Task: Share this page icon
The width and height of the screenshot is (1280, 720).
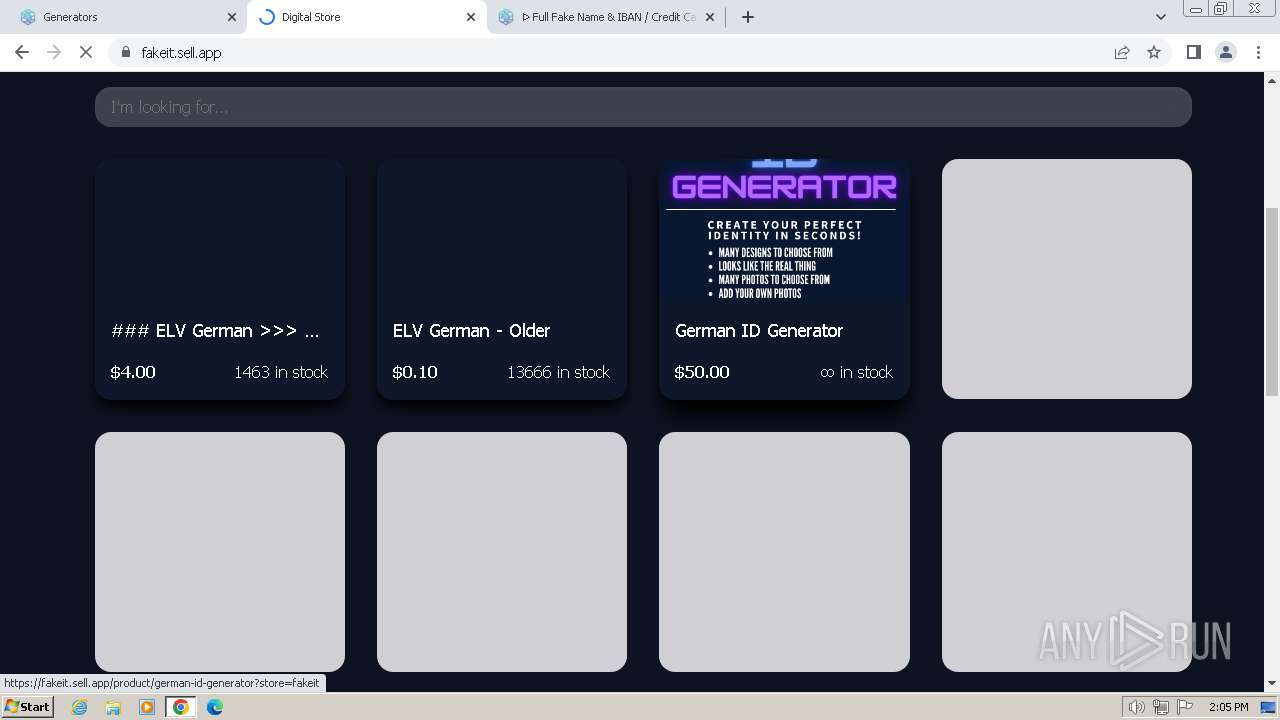Action: click(x=1122, y=52)
